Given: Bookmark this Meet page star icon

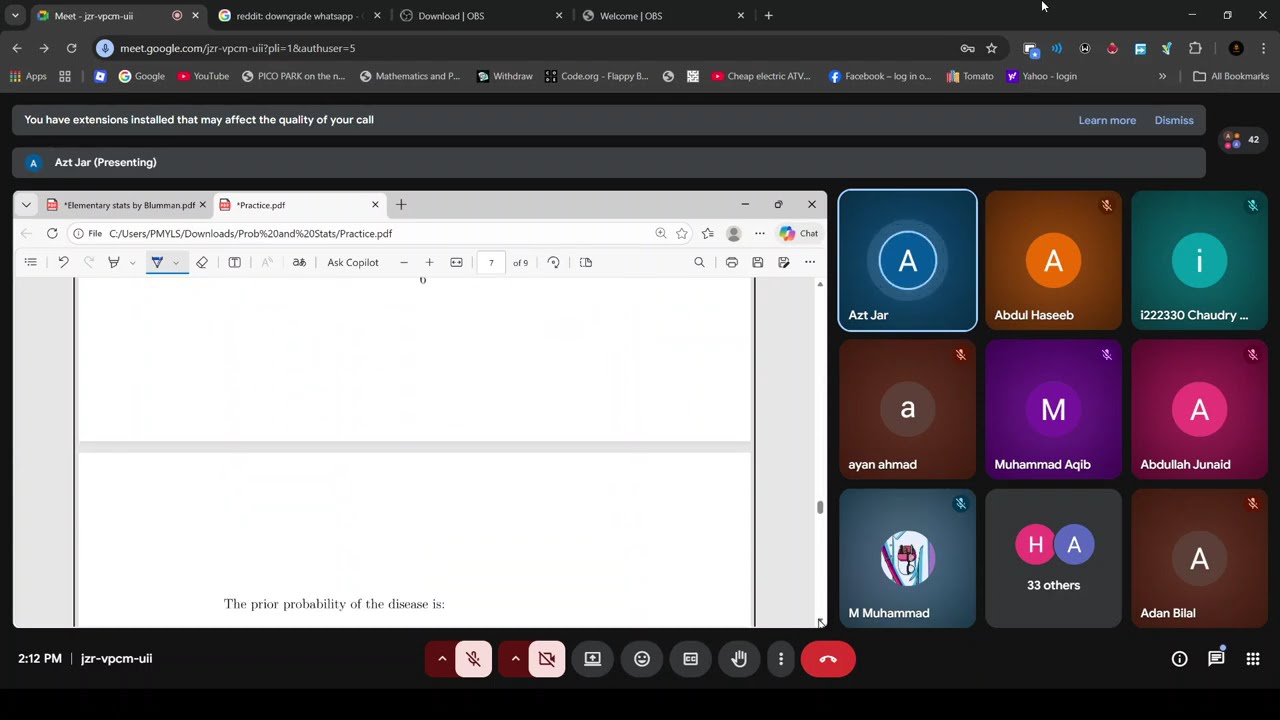Looking at the screenshot, I should pos(991,48).
